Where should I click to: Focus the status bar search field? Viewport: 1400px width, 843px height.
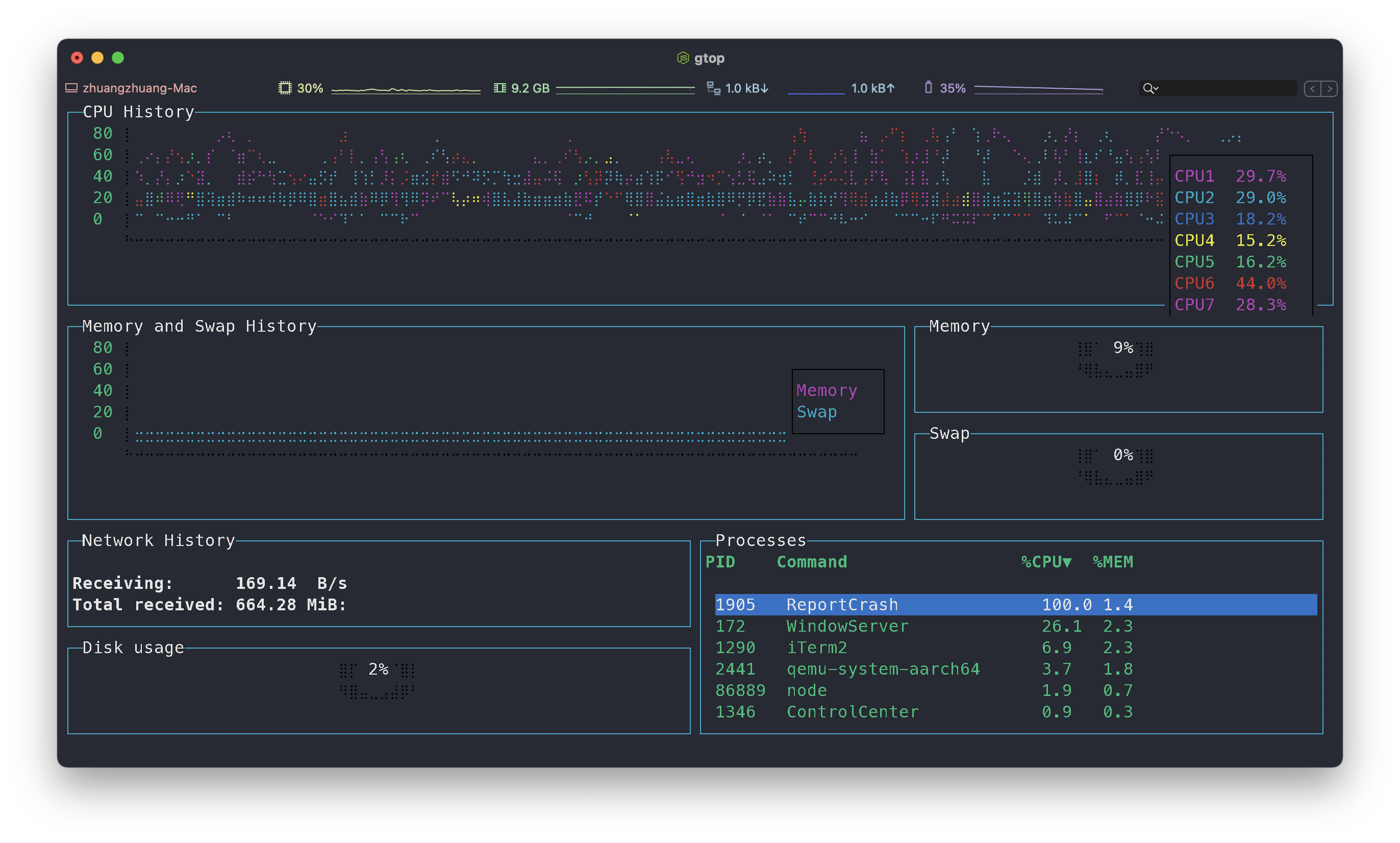1218,89
